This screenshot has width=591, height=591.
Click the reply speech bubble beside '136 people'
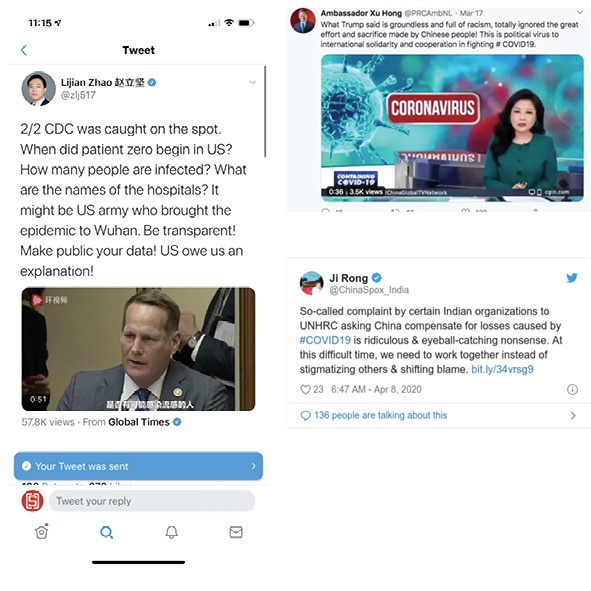click(x=305, y=415)
